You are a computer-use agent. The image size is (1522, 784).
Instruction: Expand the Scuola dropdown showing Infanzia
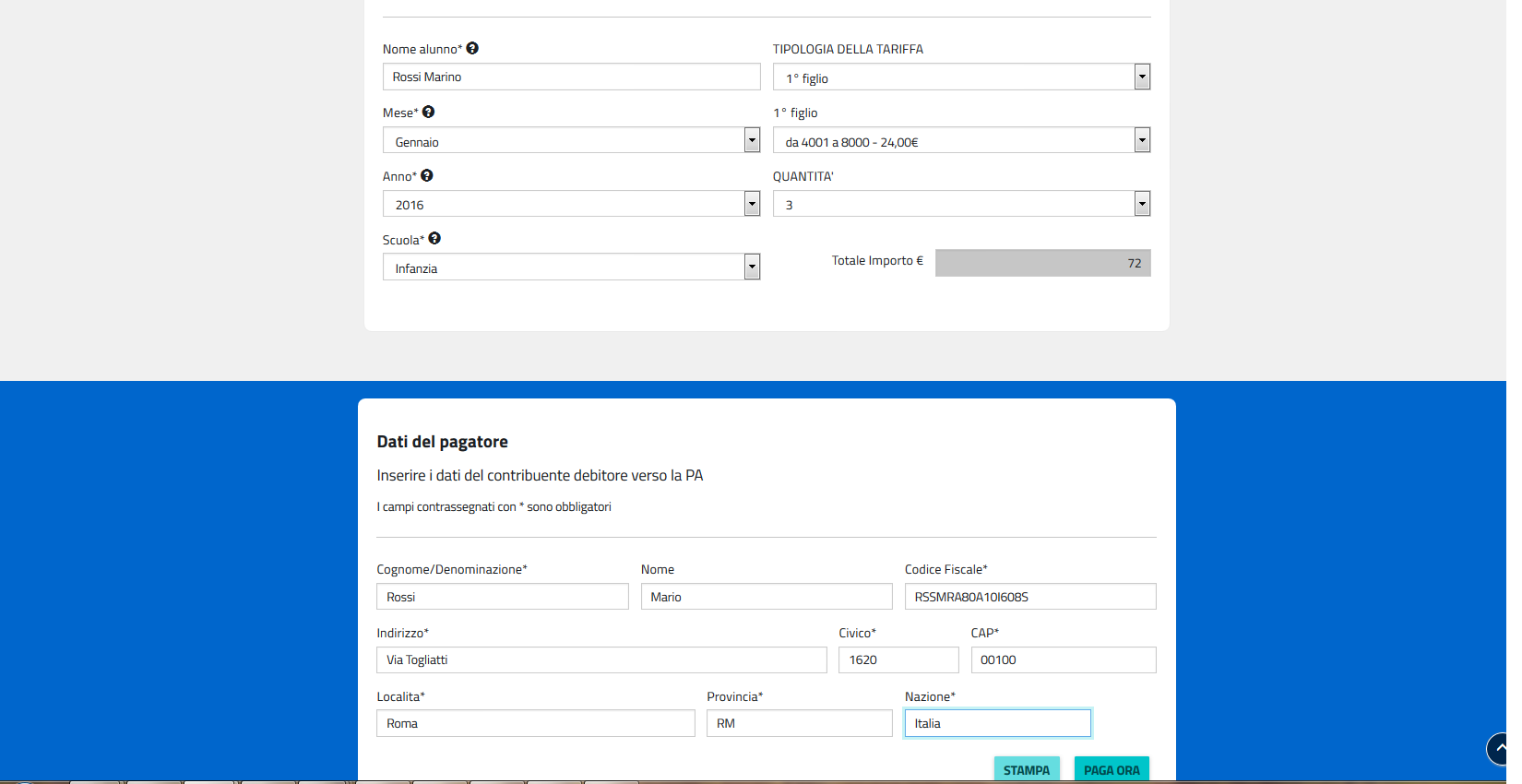(x=571, y=267)
